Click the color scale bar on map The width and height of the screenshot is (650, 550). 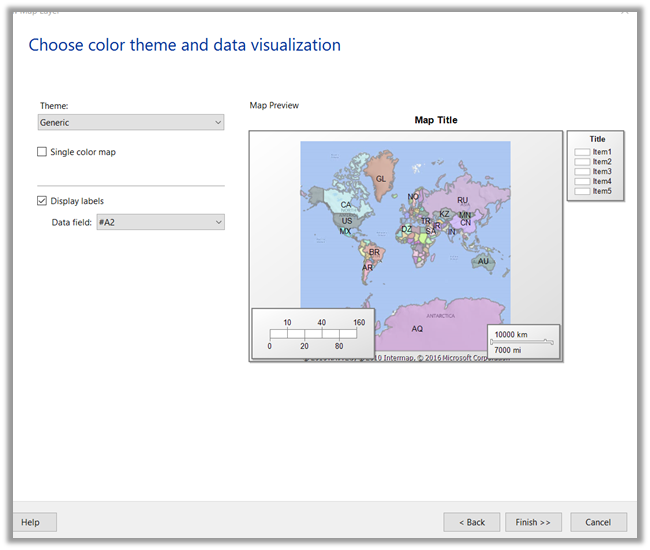313,334
